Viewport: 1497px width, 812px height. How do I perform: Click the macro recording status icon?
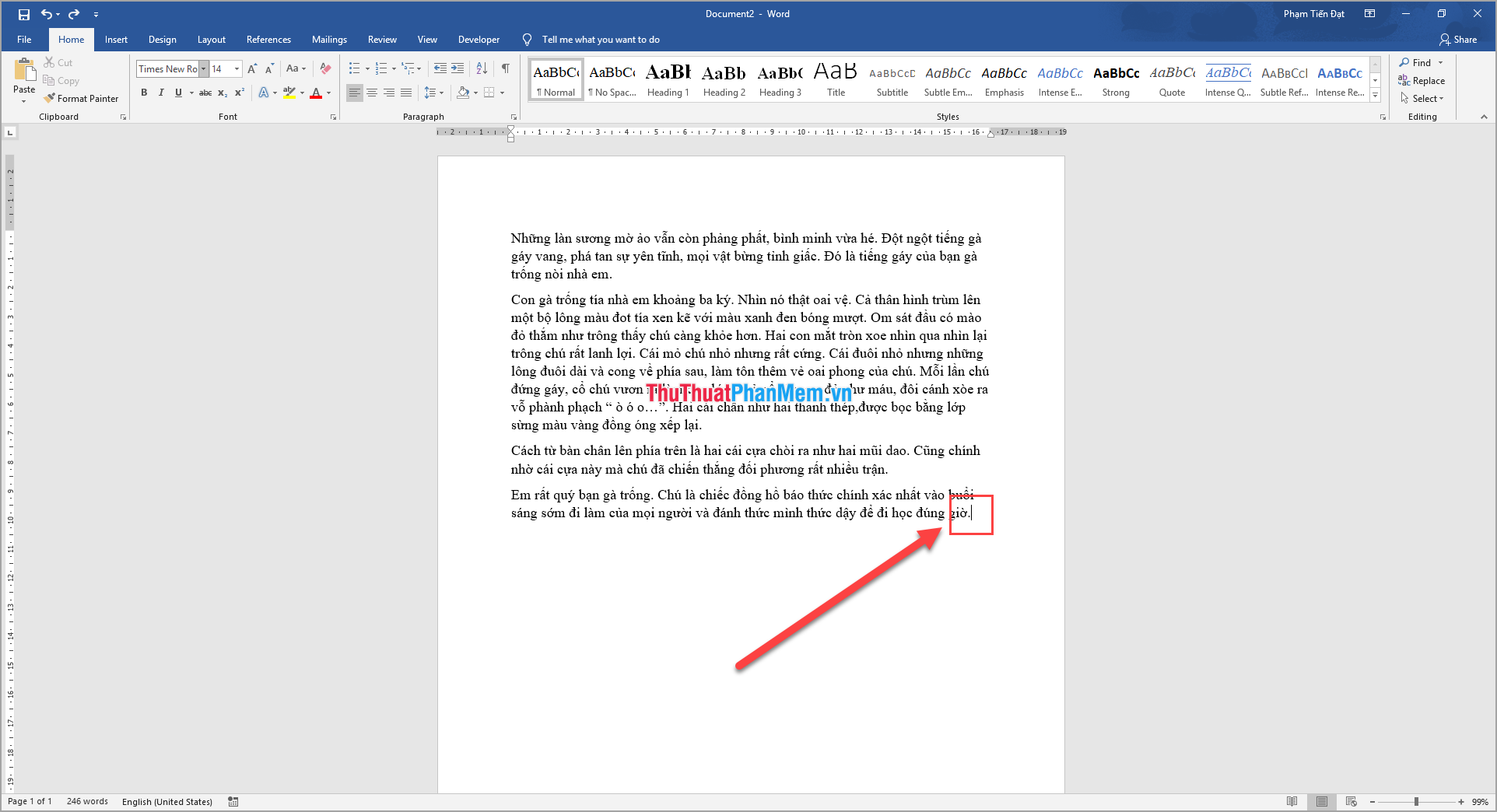(x=233, y=801)
